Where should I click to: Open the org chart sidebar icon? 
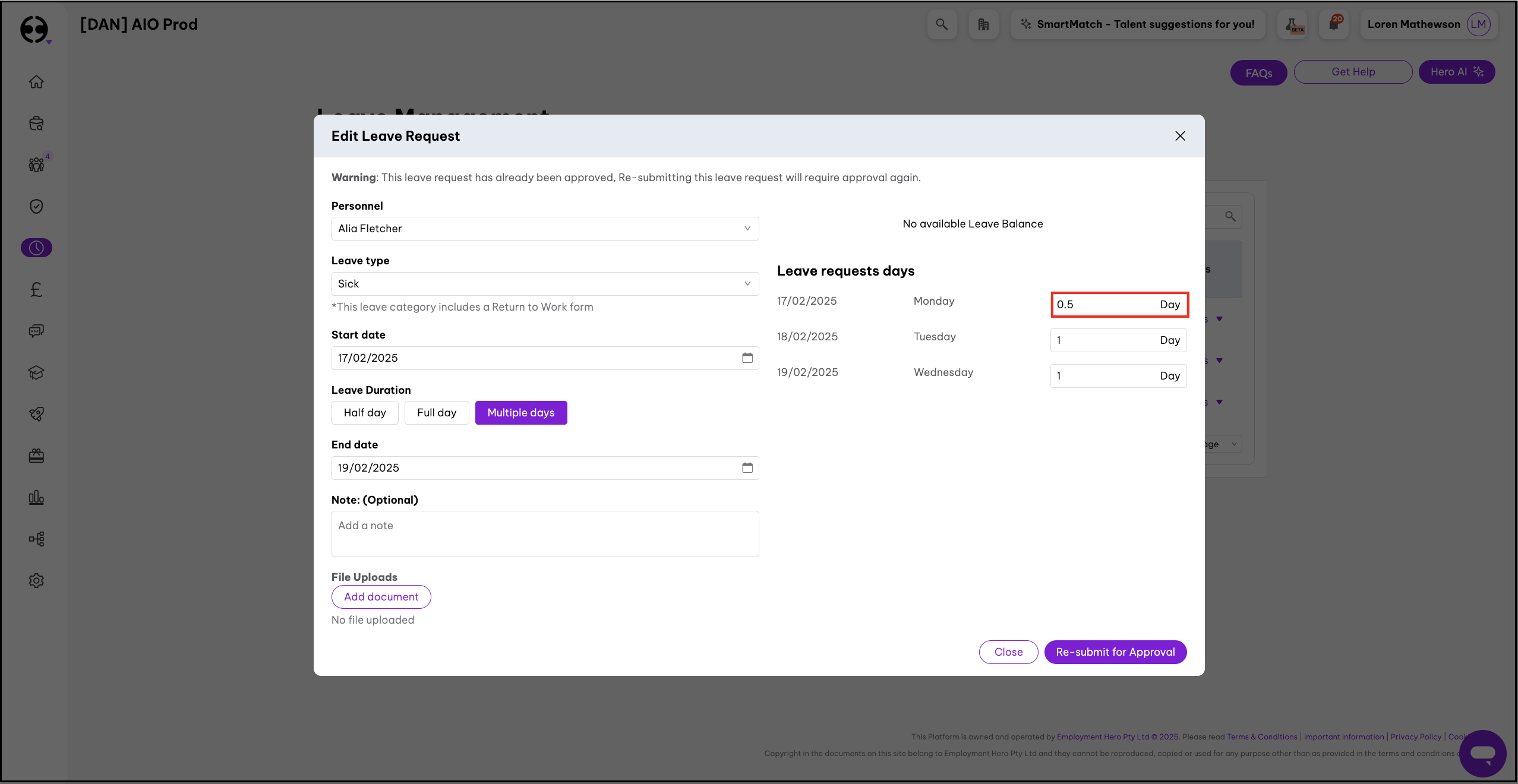(36, 539)
